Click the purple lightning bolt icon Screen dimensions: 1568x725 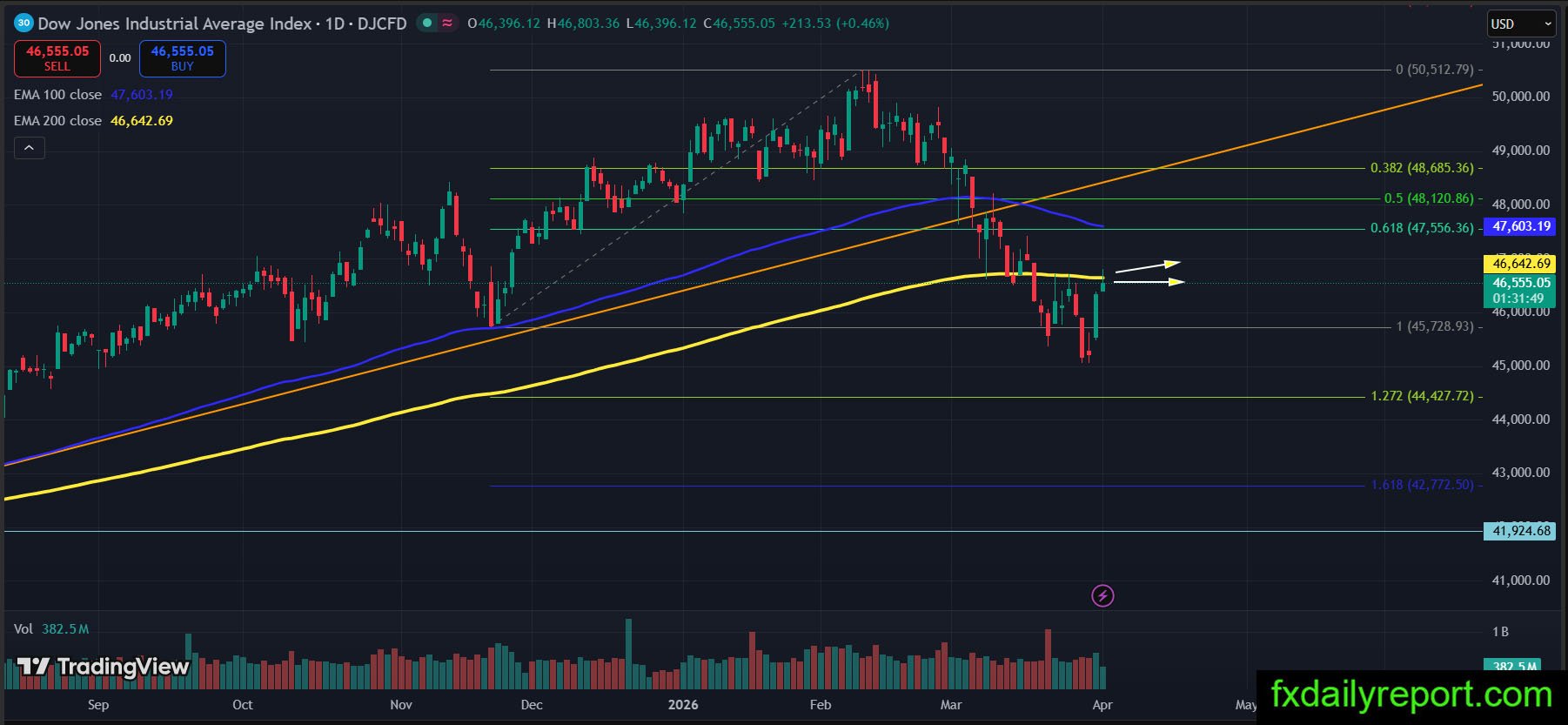coord(1102,595)
